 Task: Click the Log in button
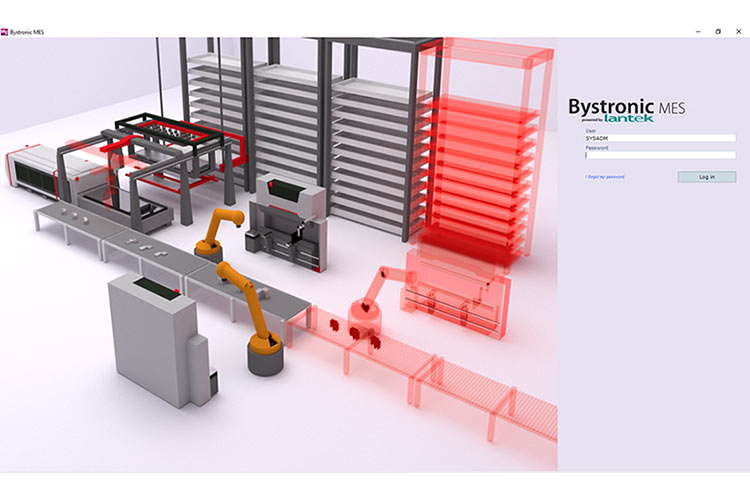point(706,177)
